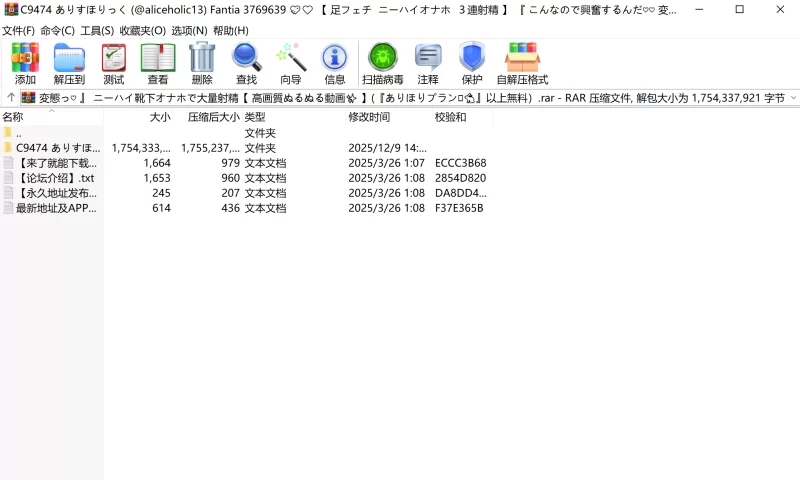
Task: Close the WinRAR window
Action: (780, 10)
